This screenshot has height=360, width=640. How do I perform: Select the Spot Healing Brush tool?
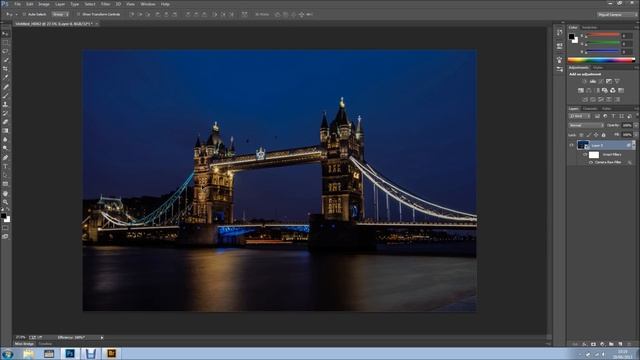pyautogui.click(x=5, y=87)
